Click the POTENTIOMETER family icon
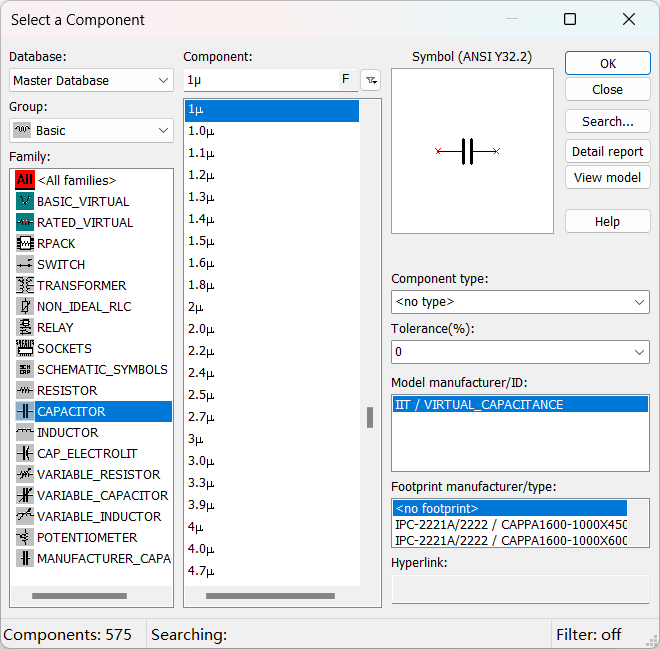 pyautogui.click(x=25, y=537)
